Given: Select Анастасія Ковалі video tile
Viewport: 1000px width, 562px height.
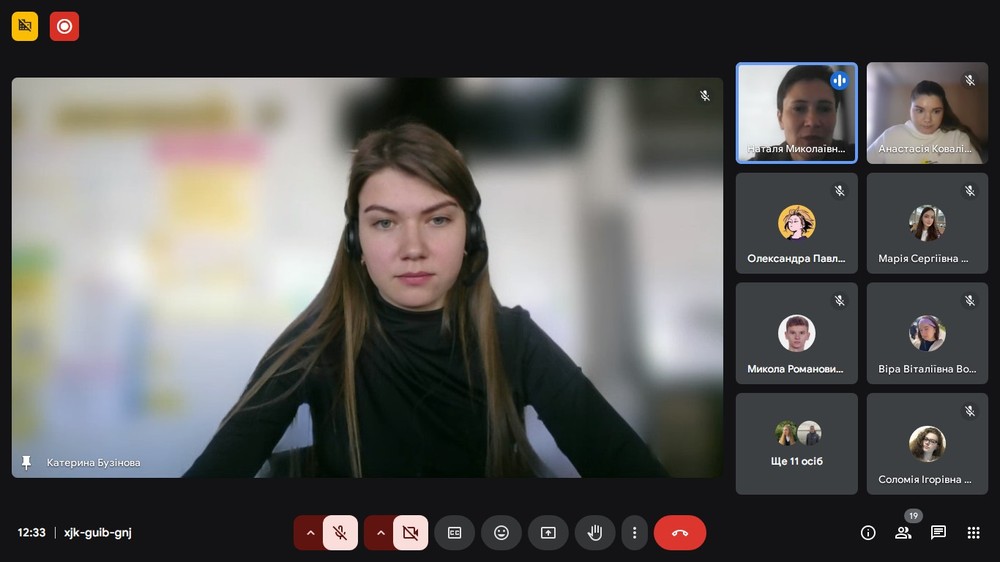Looking at the screenshot, I should tap(927, 113).
